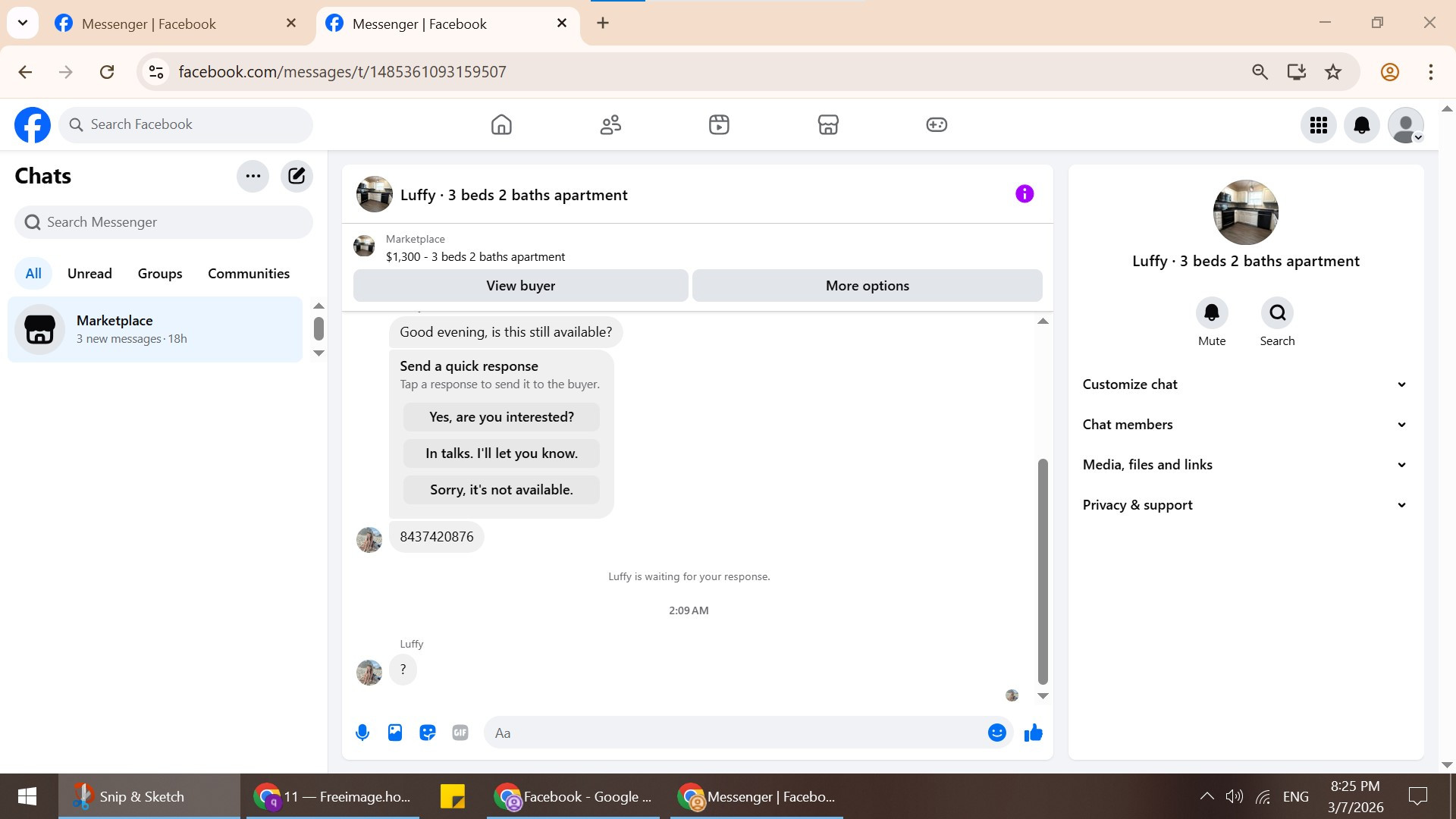Select the Groups chats filter
This screenshot has width=1456, height=819.
click(x=160, y=274)
